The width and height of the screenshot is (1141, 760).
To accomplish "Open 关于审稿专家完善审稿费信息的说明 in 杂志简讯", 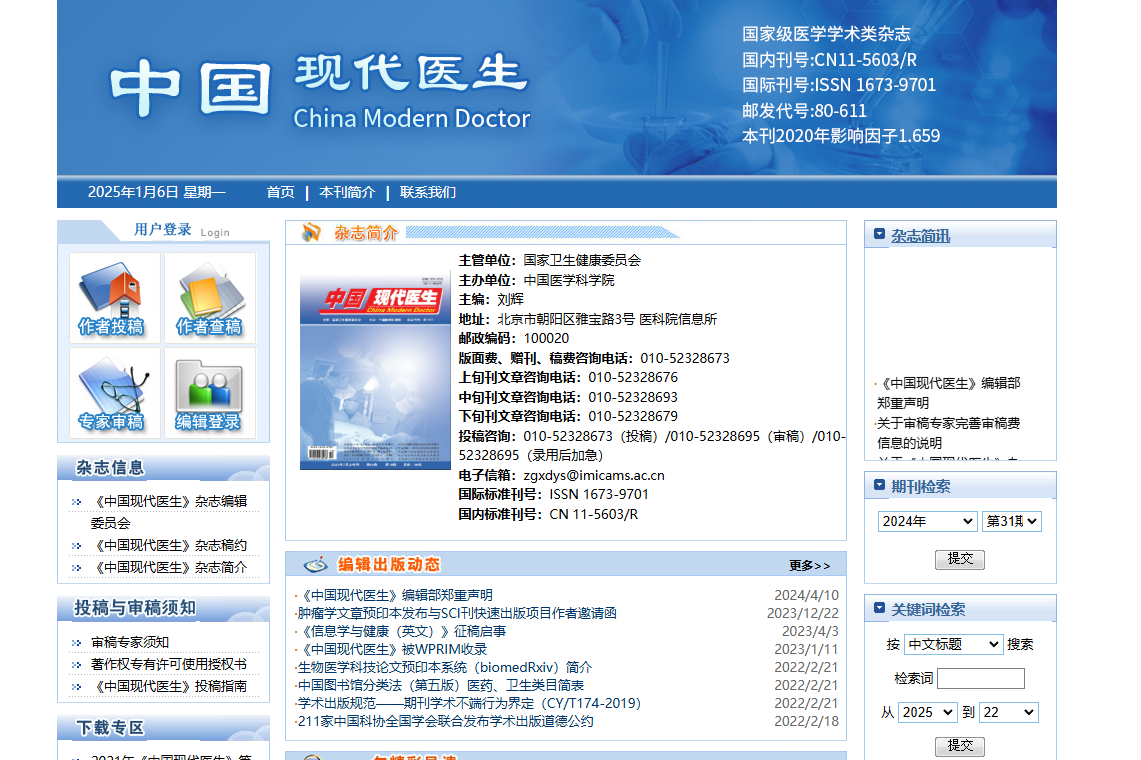I will 949,433.
